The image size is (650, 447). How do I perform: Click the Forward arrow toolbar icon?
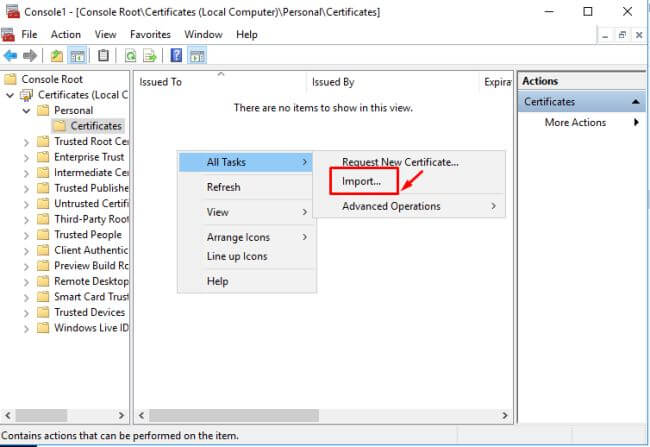30,56
